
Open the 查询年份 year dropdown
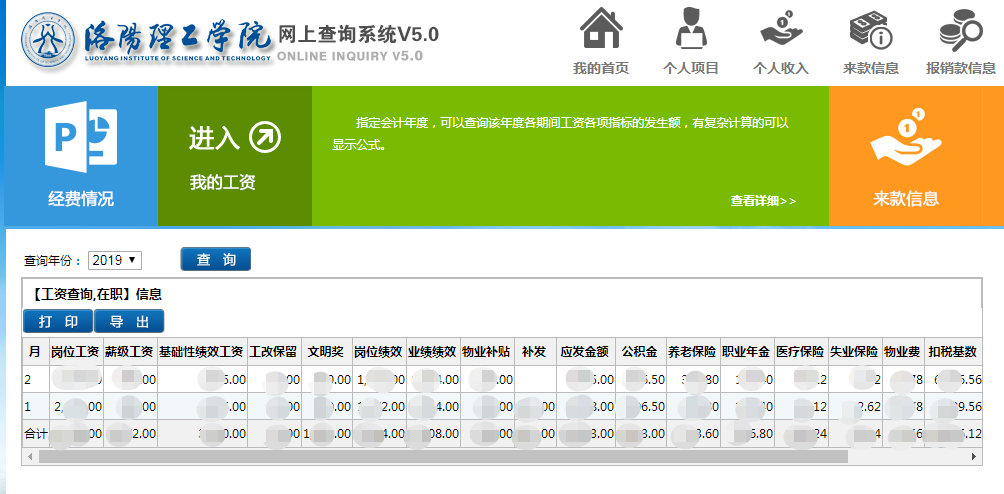115,260
